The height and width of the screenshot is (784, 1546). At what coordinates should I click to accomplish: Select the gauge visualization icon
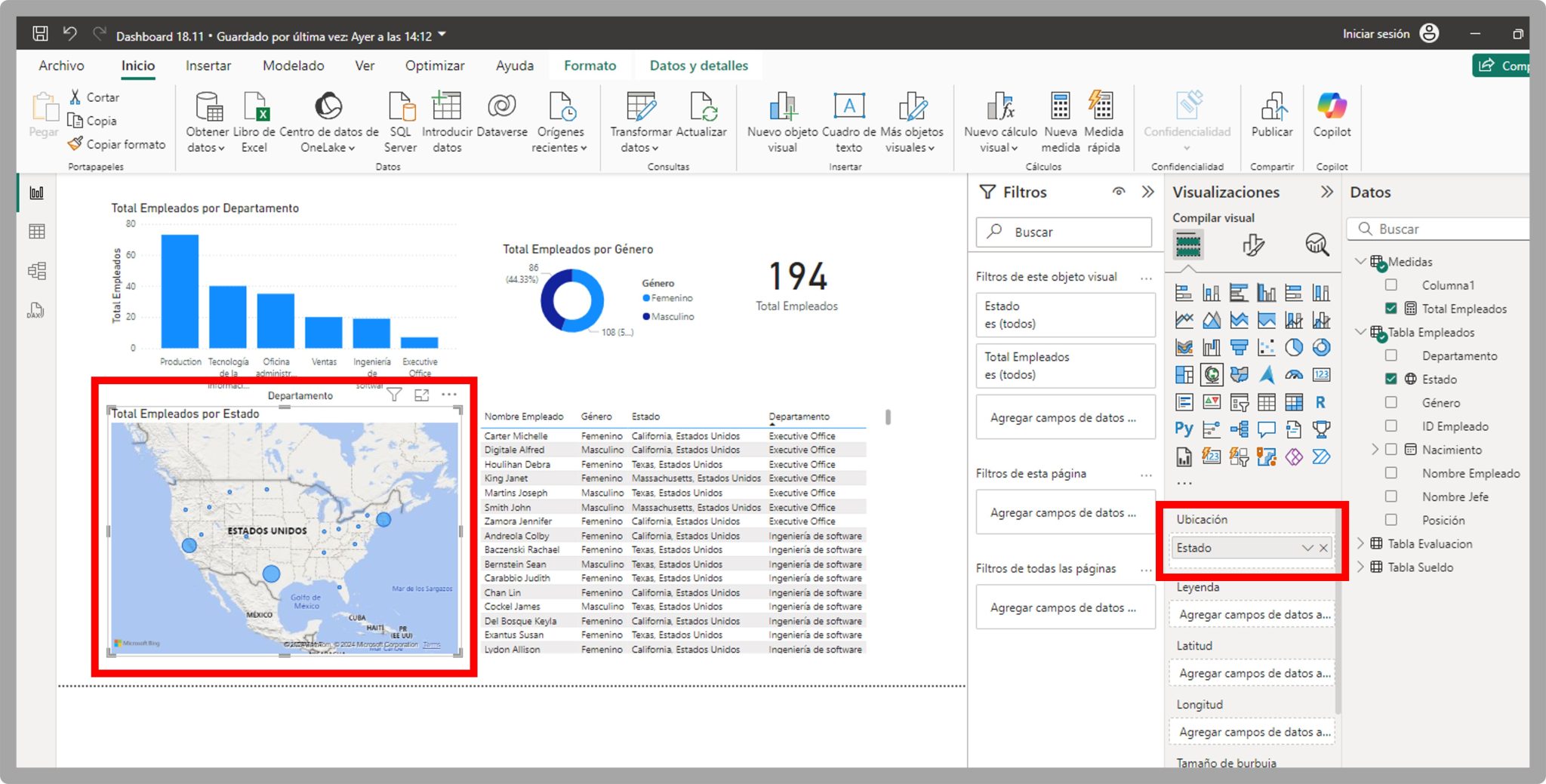click(1292, 374)
